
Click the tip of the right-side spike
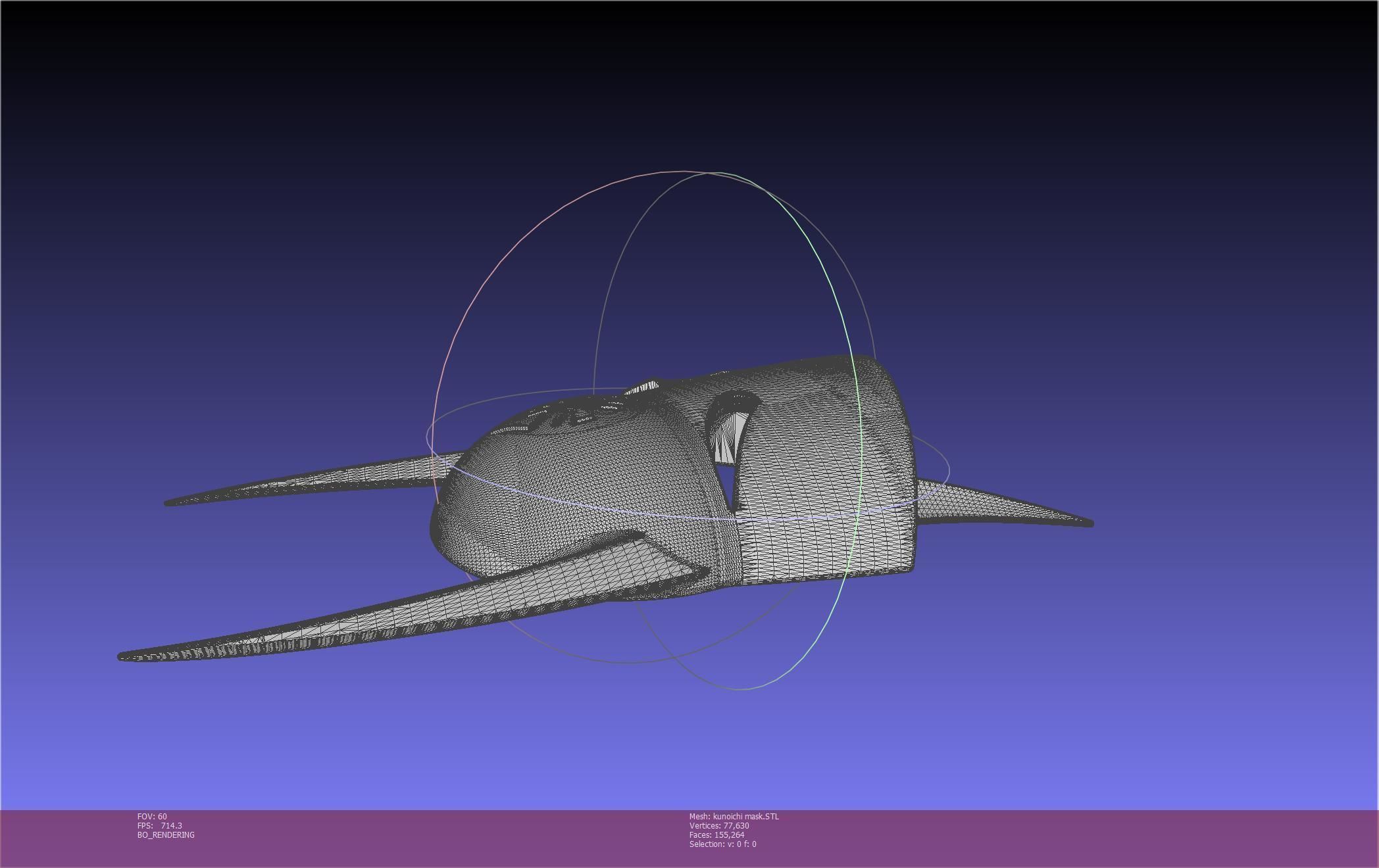(x=1088, y=523)
